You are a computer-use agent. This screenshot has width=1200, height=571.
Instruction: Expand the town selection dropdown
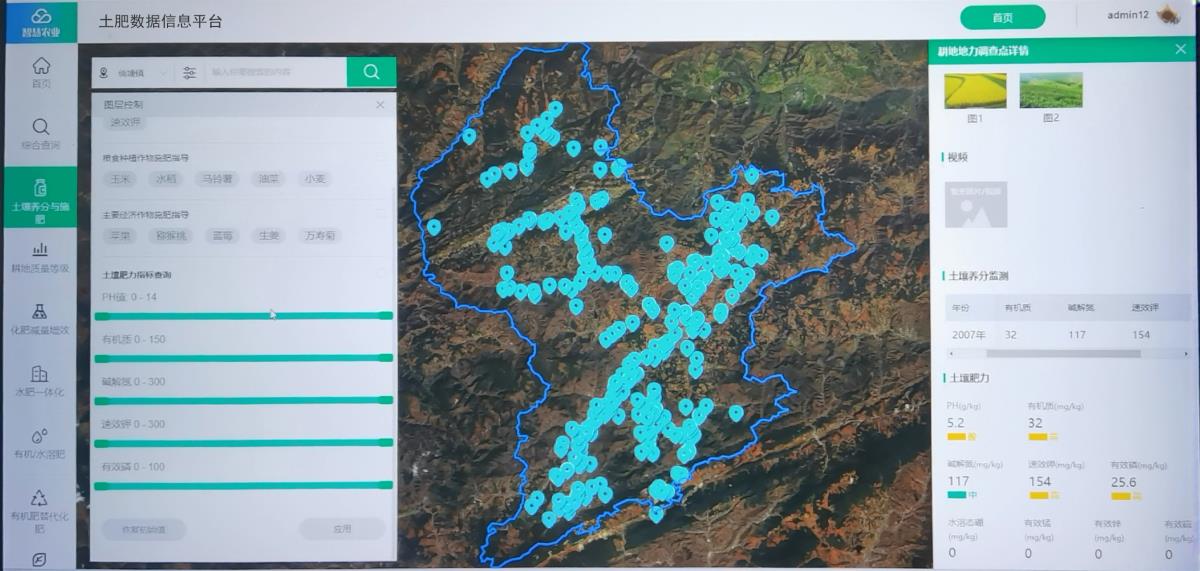click(x=134, y=73)
